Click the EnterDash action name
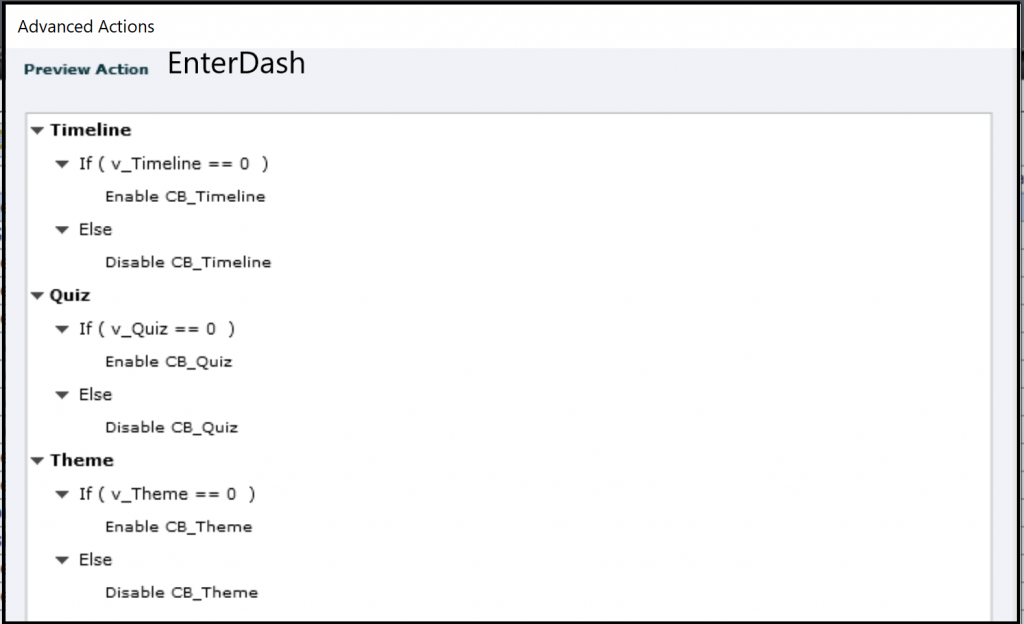 pyautogui.click(x=236, y=65)
